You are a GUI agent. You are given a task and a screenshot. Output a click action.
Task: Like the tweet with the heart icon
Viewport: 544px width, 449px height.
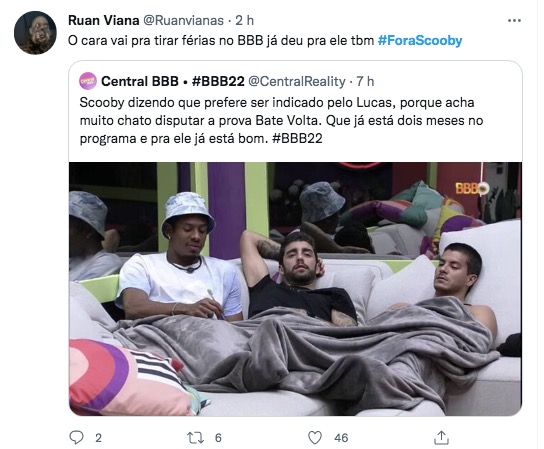(315, 438)
